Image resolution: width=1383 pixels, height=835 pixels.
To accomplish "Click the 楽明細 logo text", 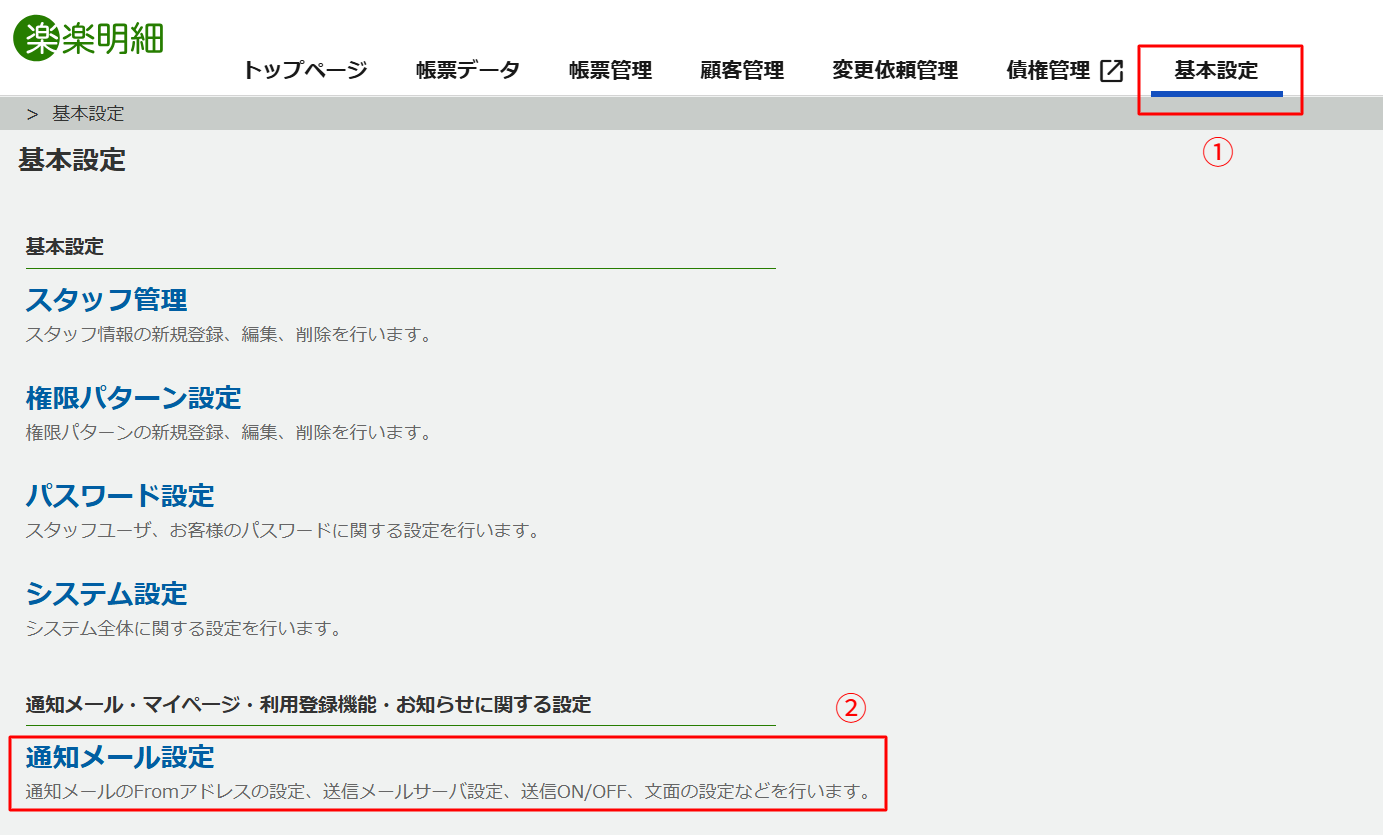I will 113,38.
